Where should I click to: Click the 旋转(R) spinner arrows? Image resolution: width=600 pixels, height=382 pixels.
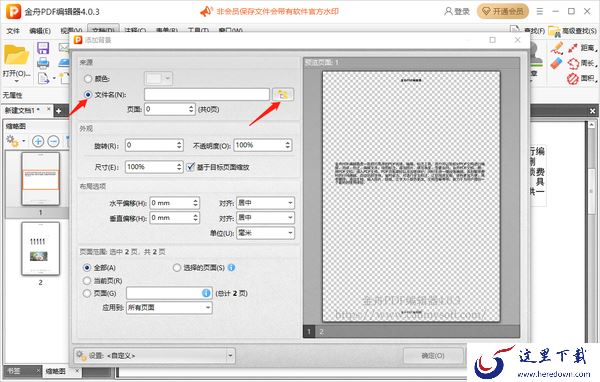179,145
